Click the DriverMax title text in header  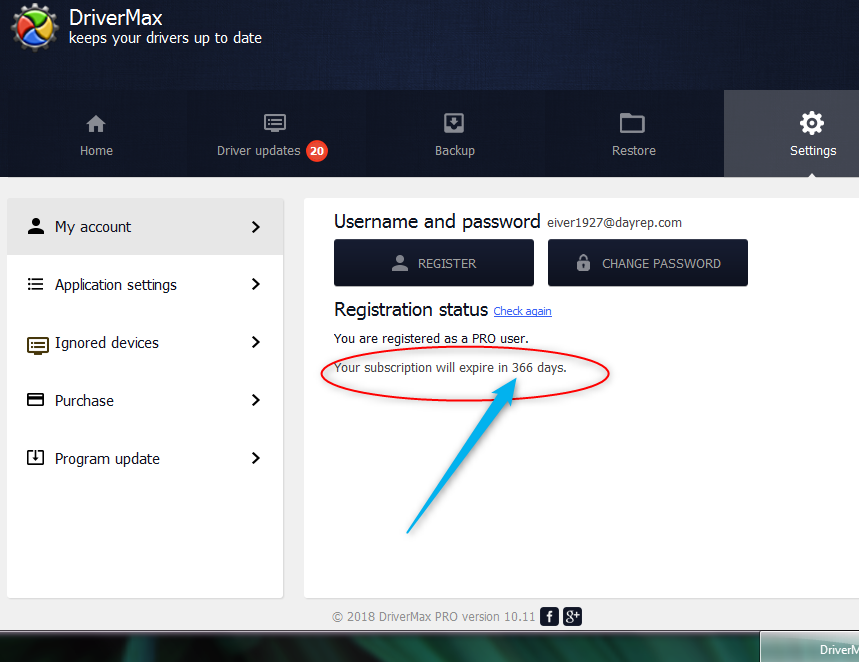tap(116, 18)
